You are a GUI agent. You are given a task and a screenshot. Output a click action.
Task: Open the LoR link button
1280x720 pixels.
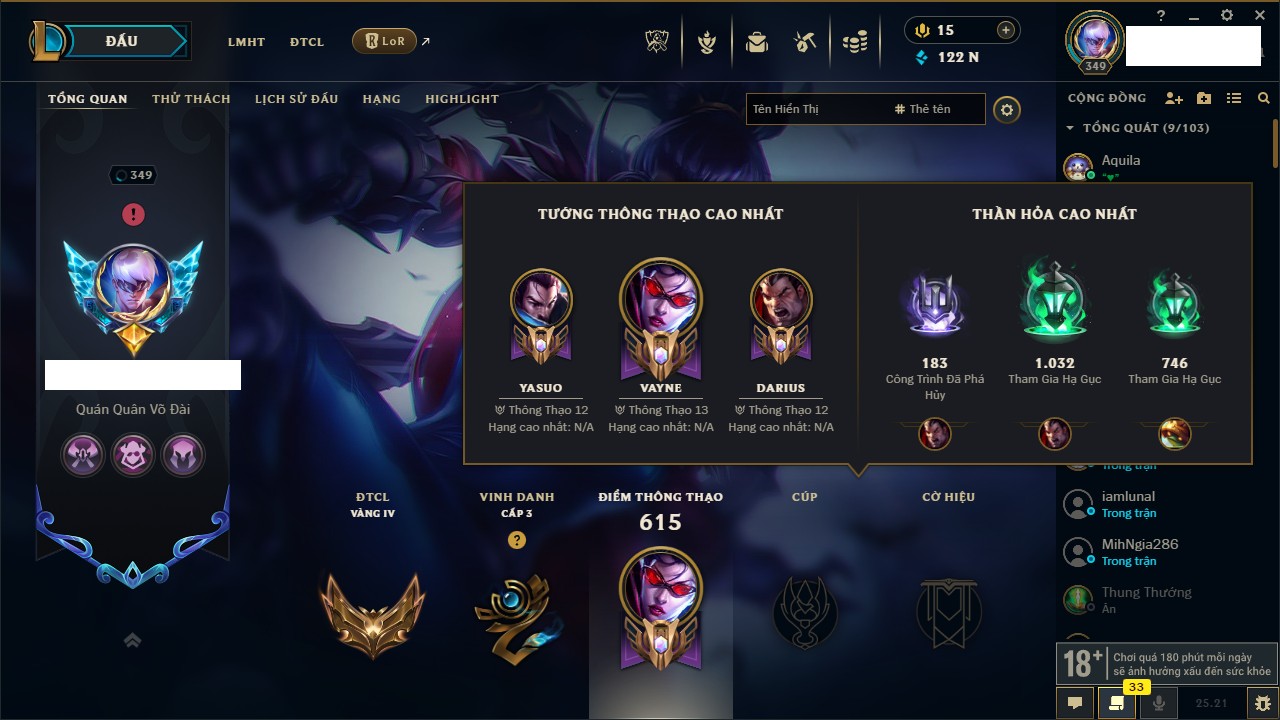tap(385, 41)
